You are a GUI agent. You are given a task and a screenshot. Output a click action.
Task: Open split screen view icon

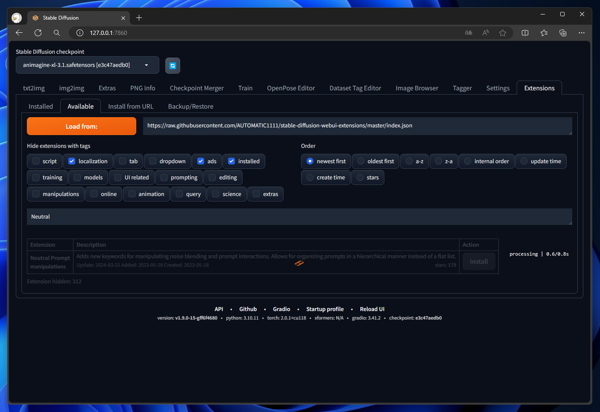coord(525,33)
